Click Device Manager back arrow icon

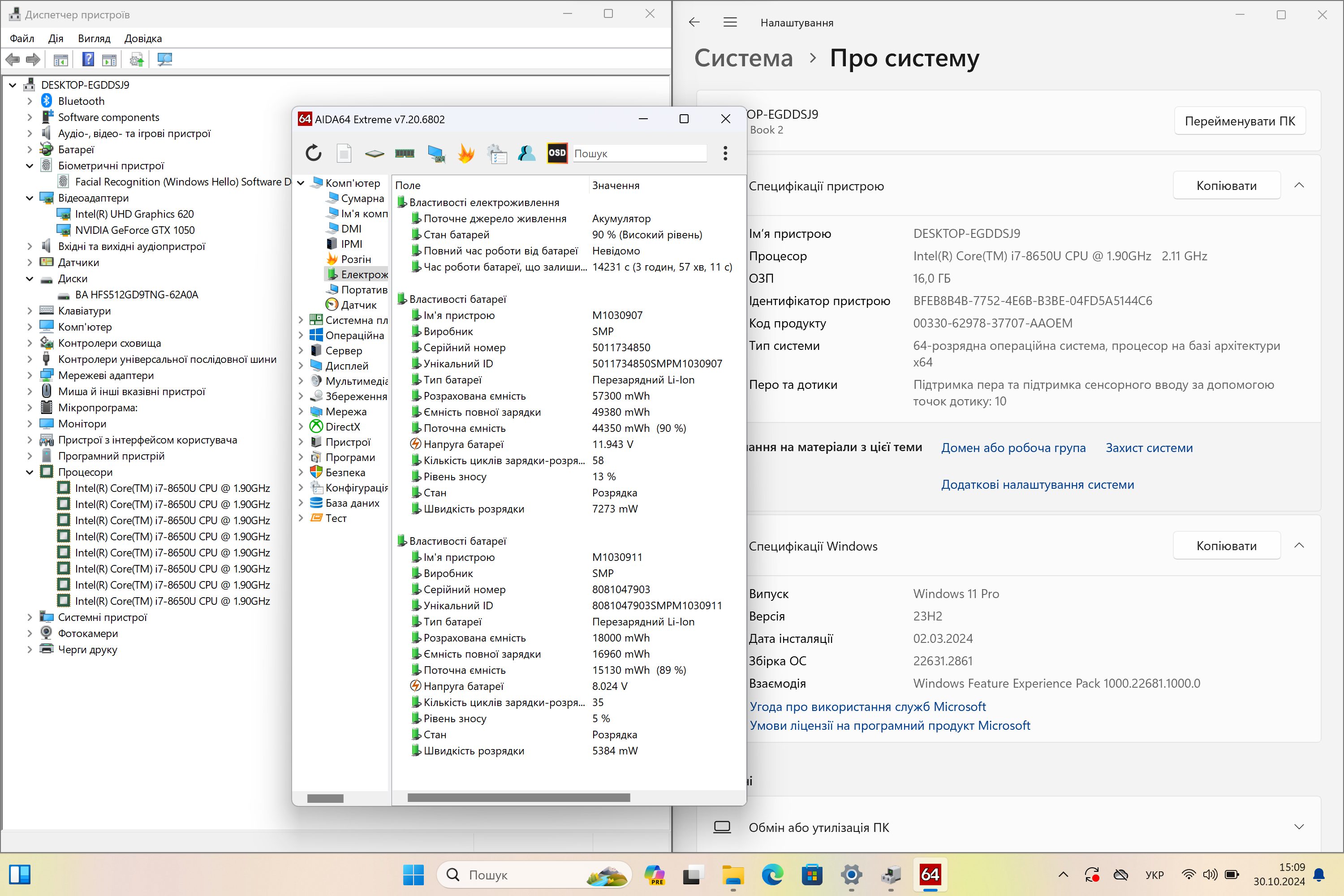coord(13,60)
